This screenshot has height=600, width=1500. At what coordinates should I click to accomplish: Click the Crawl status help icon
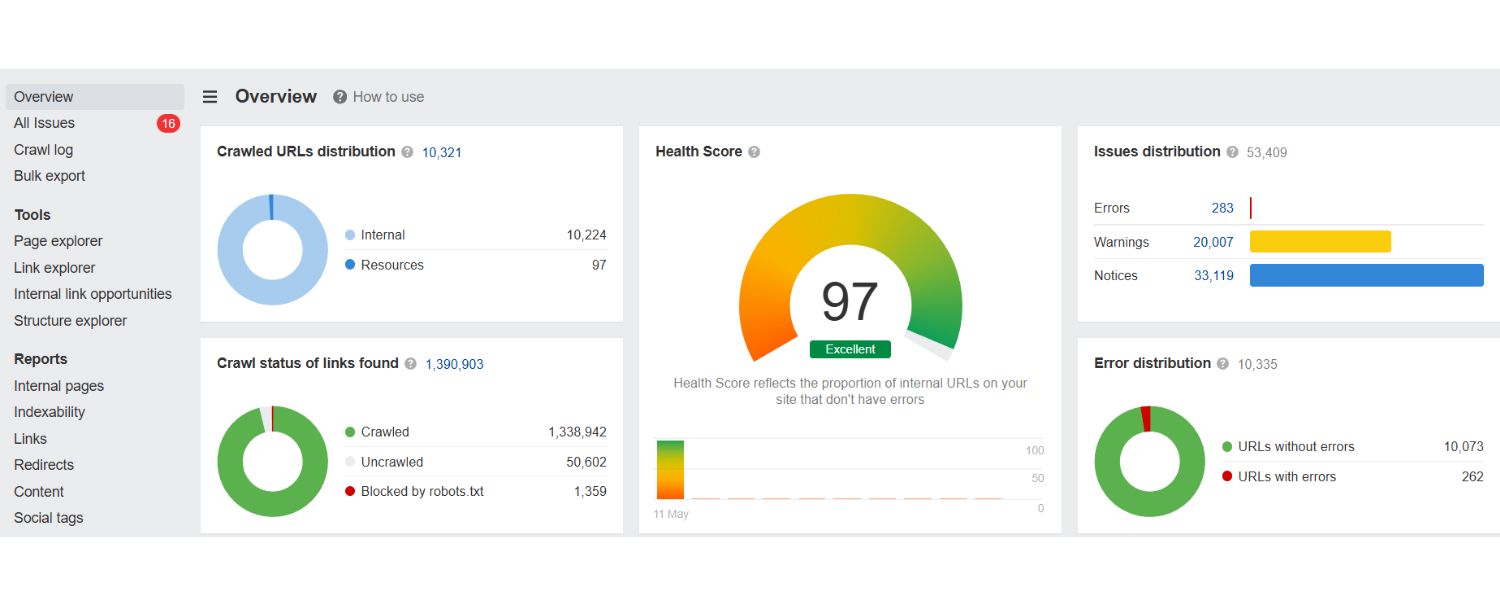tap(410, 364)
